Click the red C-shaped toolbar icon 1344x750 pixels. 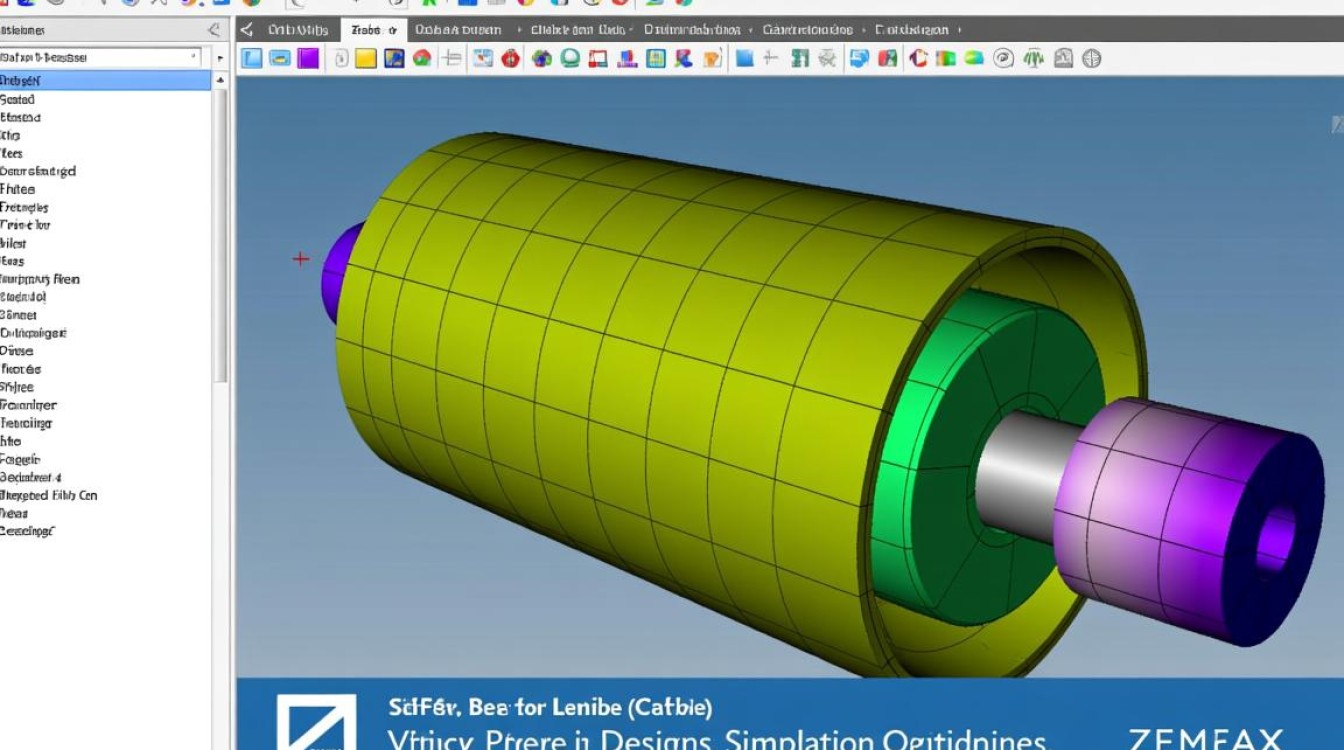click(918, 59)
